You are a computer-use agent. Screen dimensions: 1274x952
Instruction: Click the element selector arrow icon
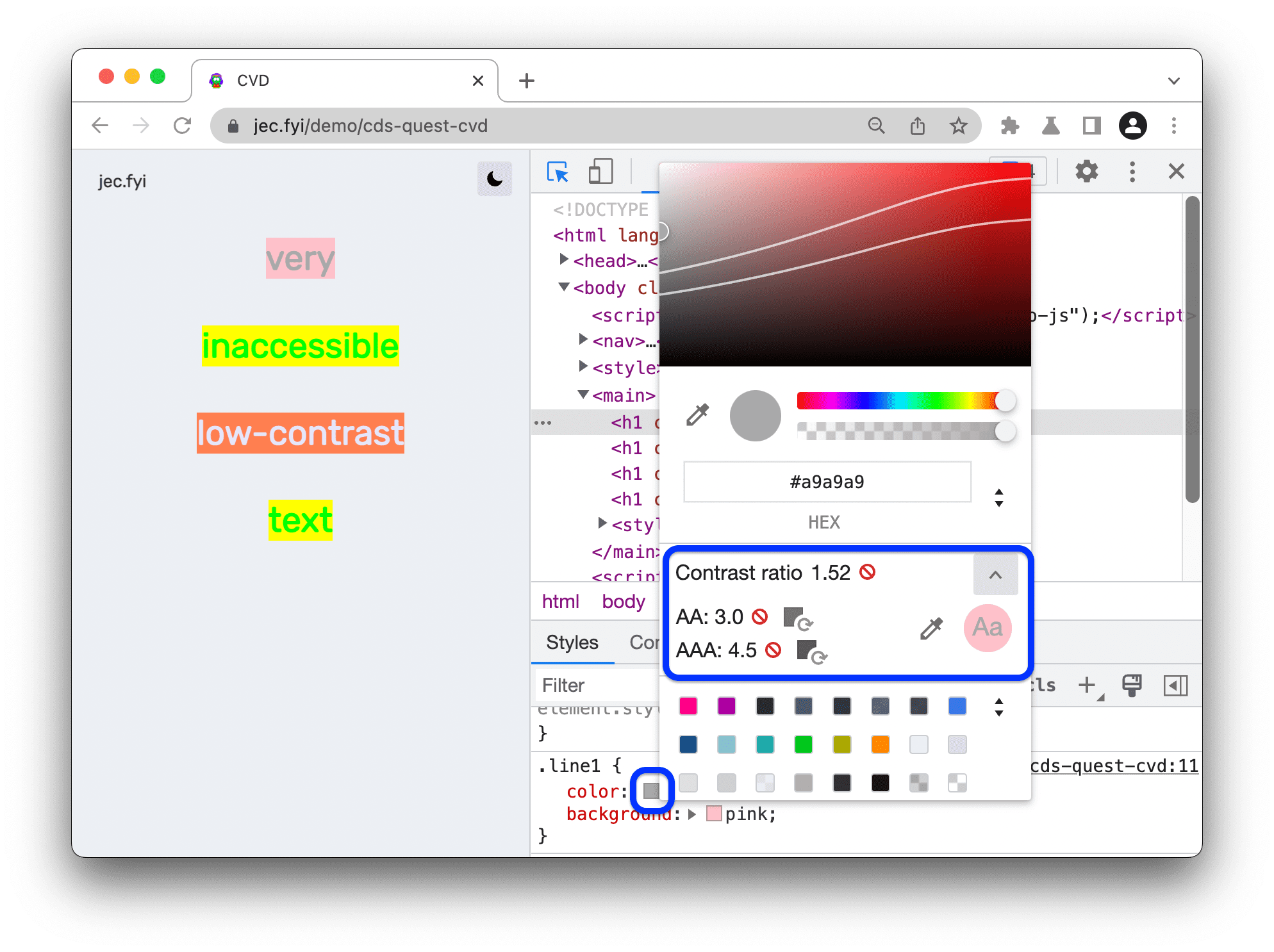pos(558,170)
